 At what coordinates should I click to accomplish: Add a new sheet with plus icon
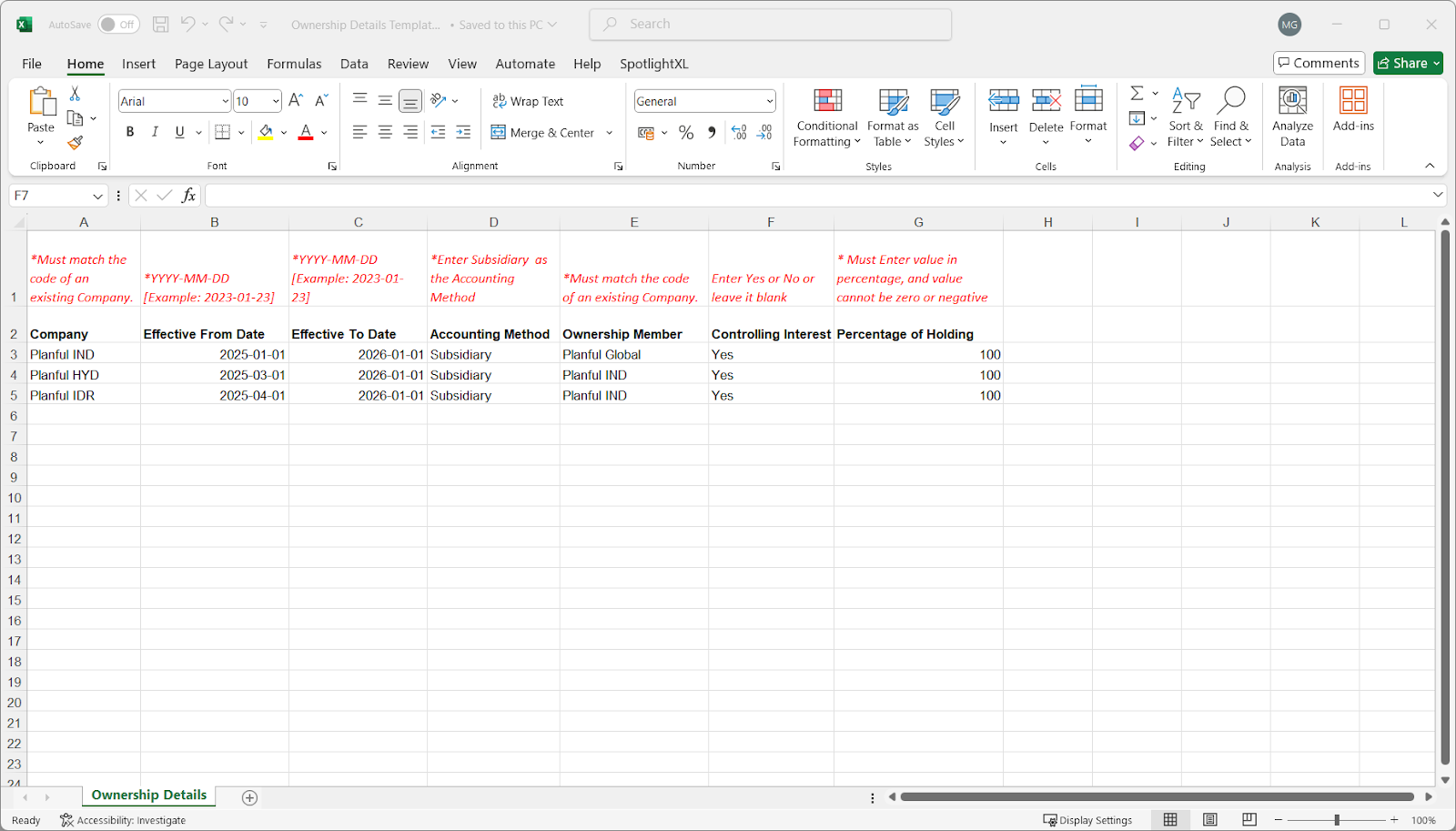click(249, 797)
